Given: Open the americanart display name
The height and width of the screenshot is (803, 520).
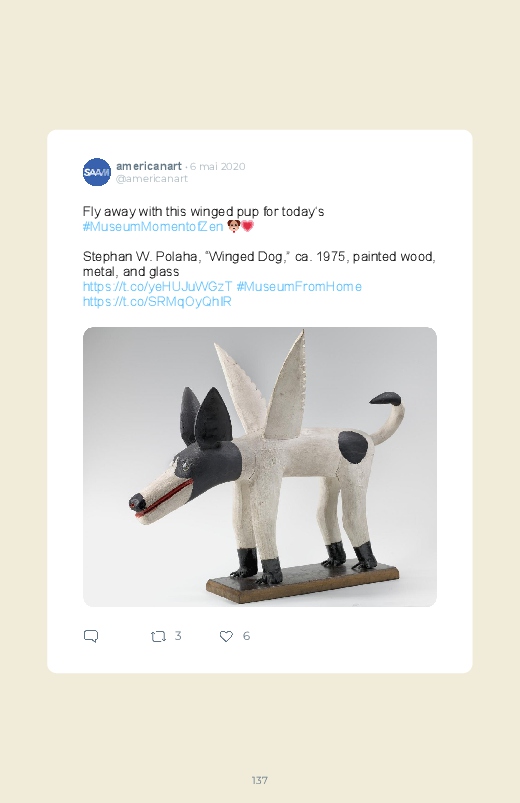Looking at the screenshot, I should click(x=149, y=166).
